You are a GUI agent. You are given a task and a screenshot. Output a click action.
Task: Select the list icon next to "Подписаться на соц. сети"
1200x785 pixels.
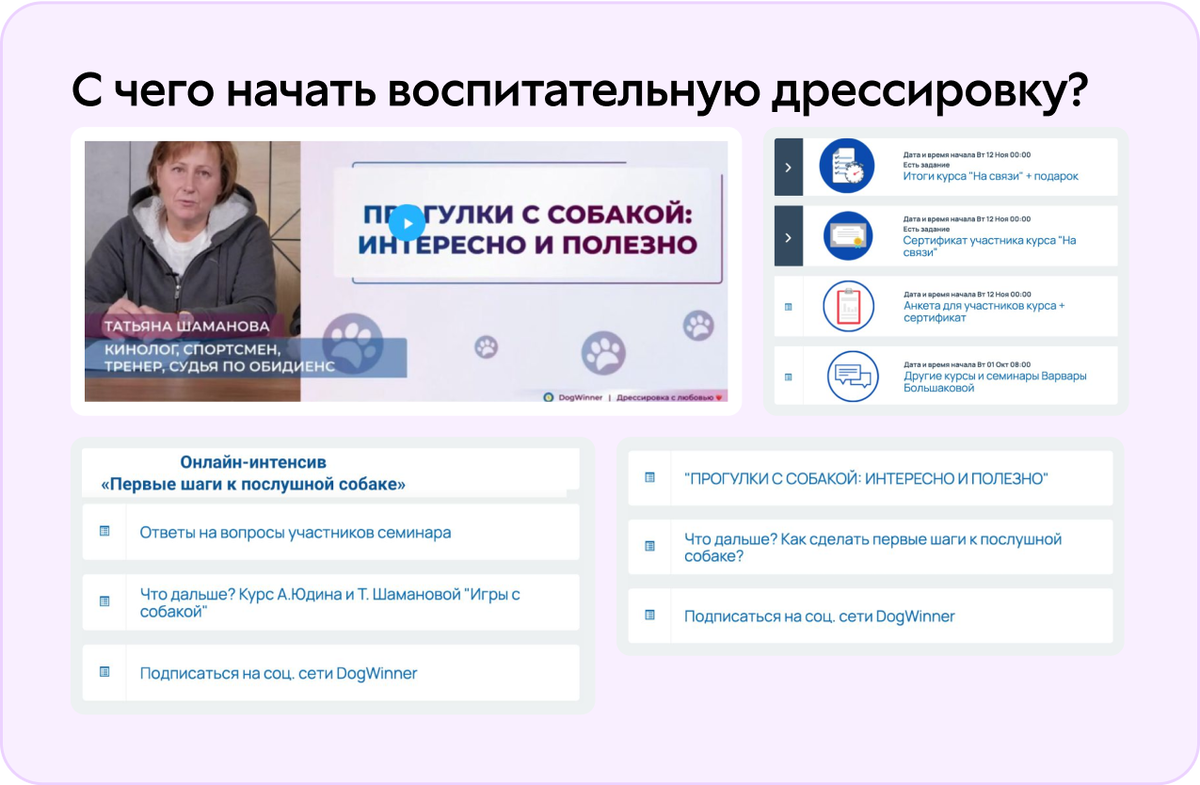[x=103, y=673]
